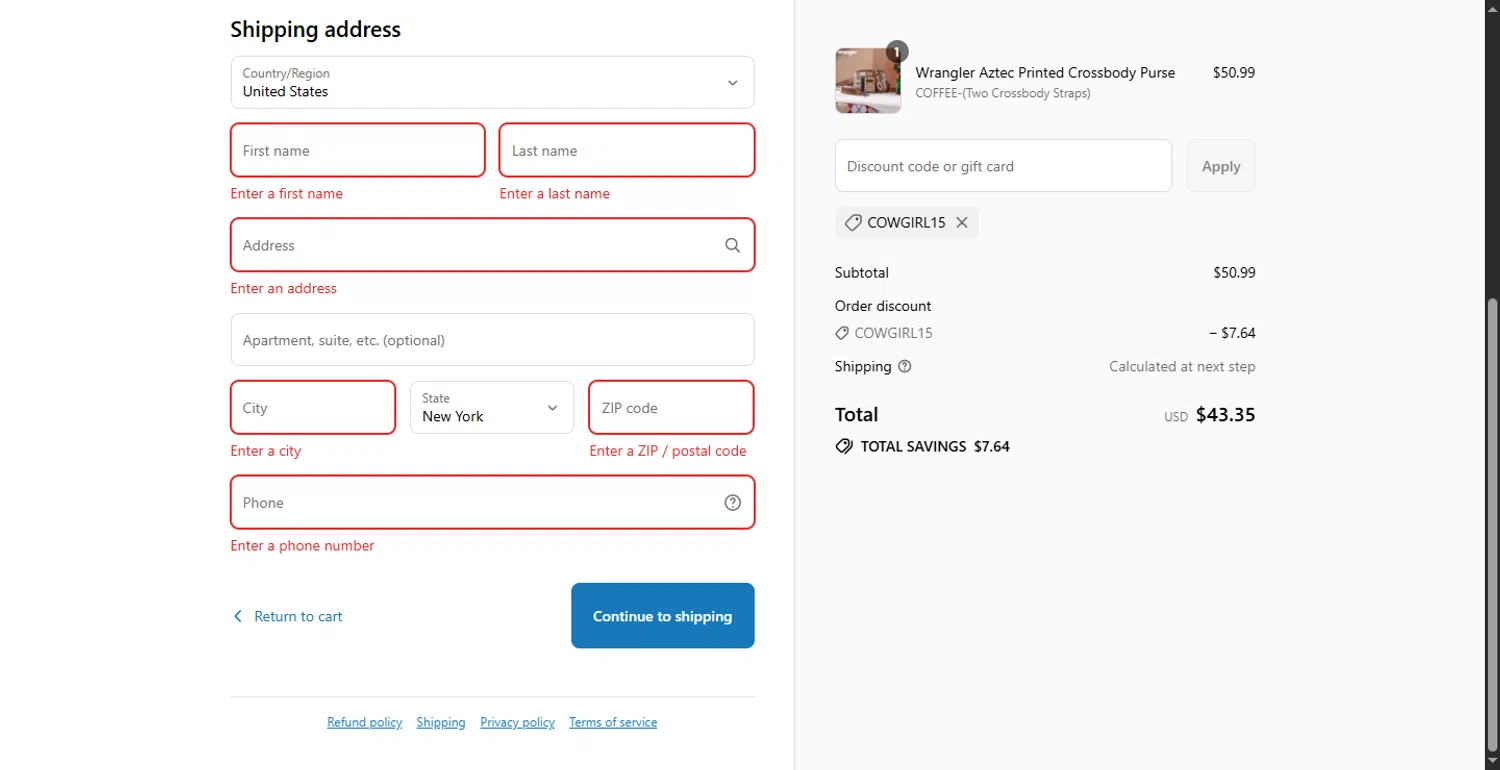Open the Country/Region dropdown

pyautogui.click(x=492, y=82)
